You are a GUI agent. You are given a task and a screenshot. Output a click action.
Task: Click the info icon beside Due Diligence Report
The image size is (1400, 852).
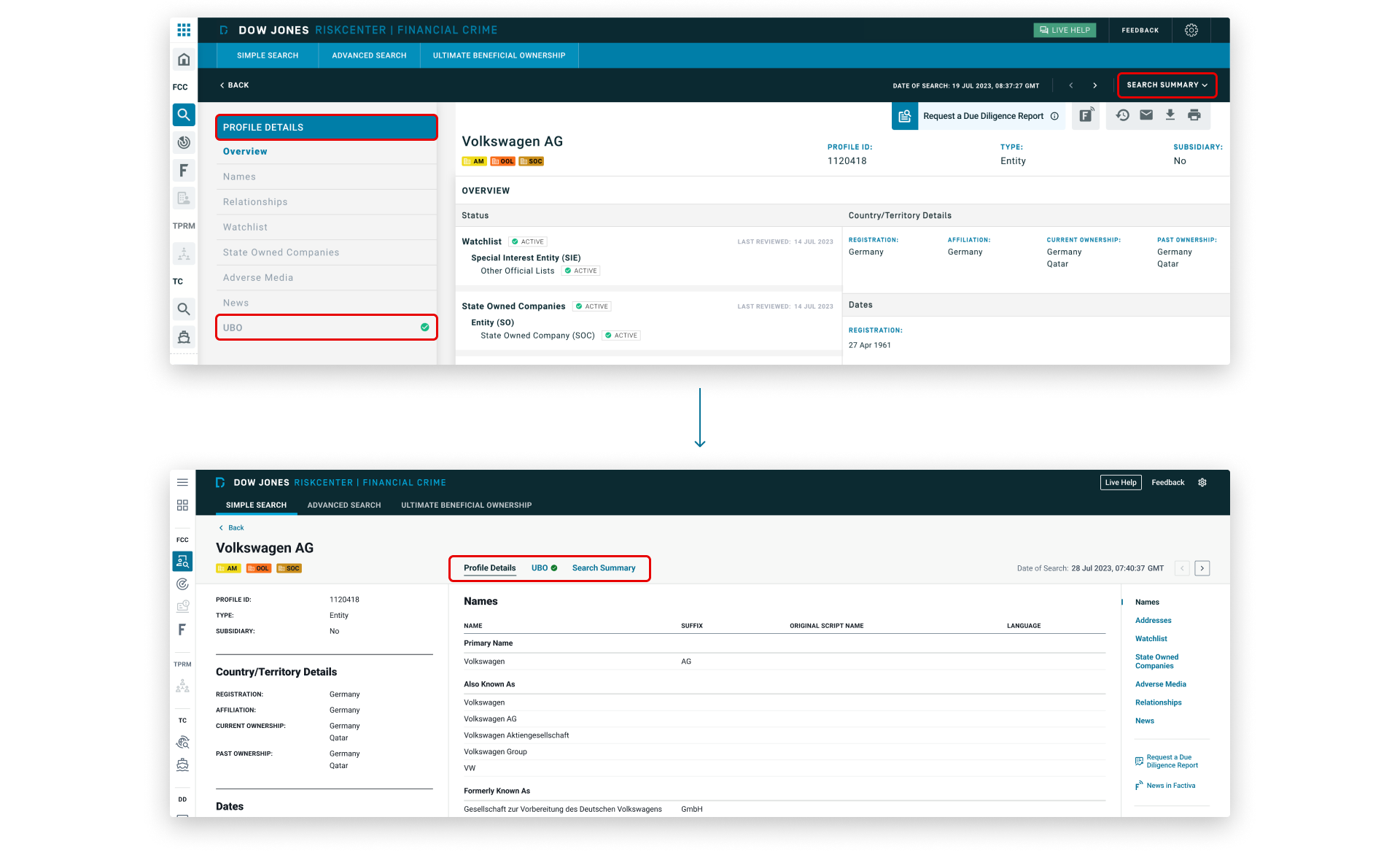pos(1054,116)
